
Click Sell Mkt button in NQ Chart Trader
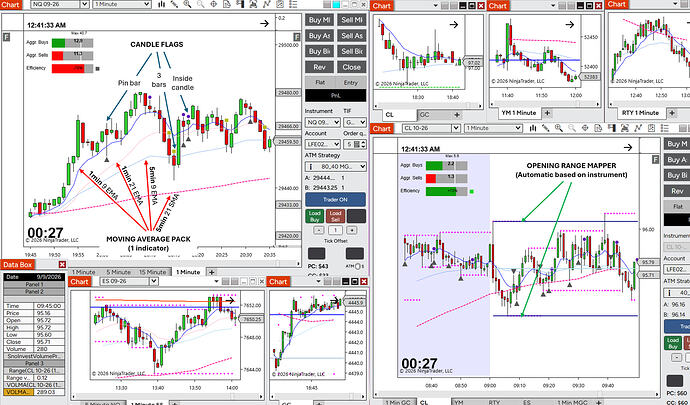click(352, 20)
